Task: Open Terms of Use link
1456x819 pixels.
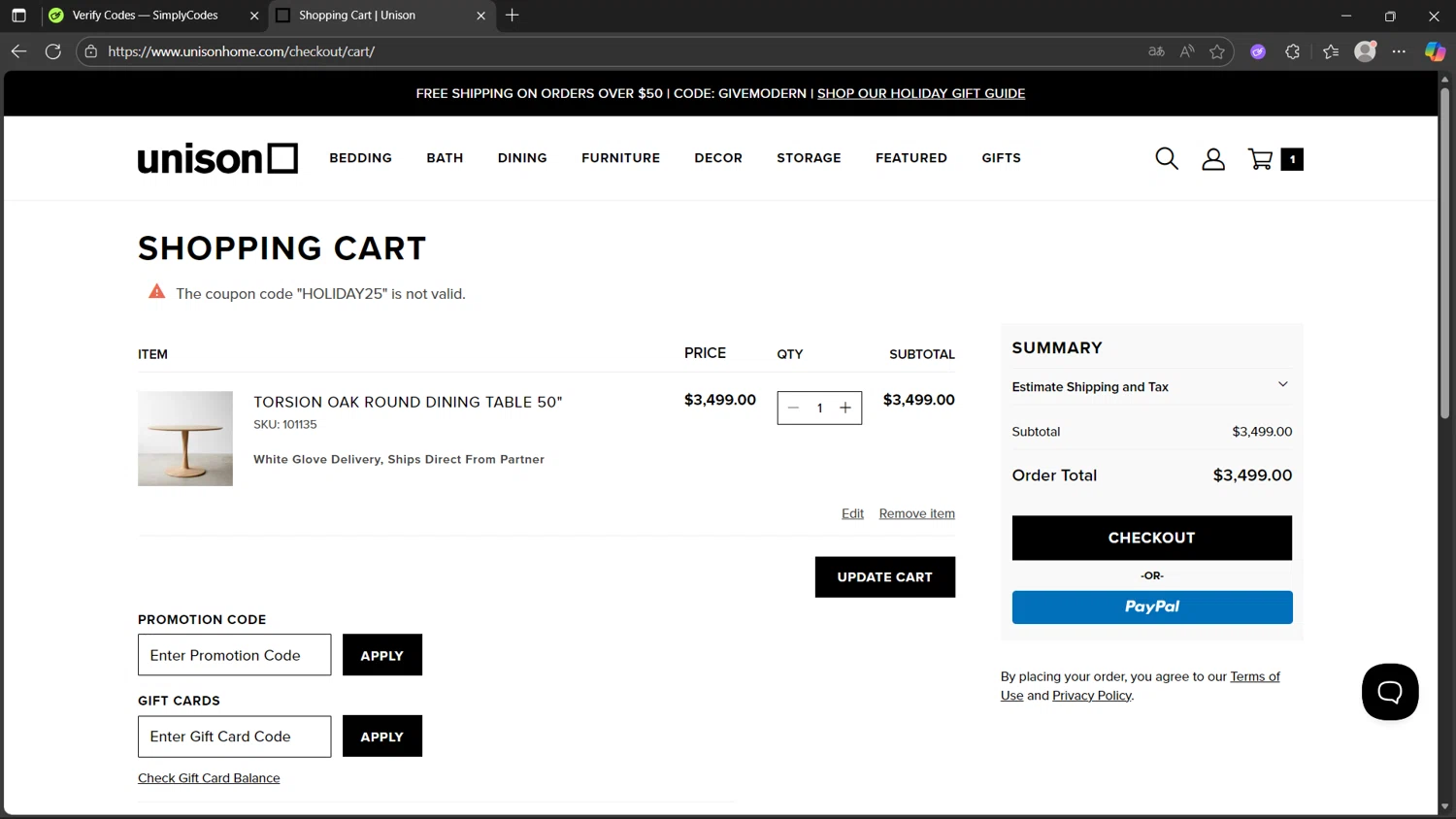Action: [x=1254, y=677]
